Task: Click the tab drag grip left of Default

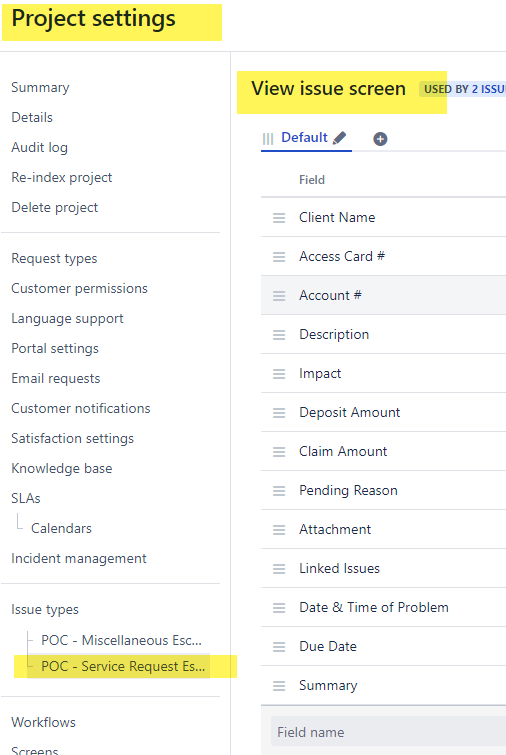Action: (x=268, y=139)
